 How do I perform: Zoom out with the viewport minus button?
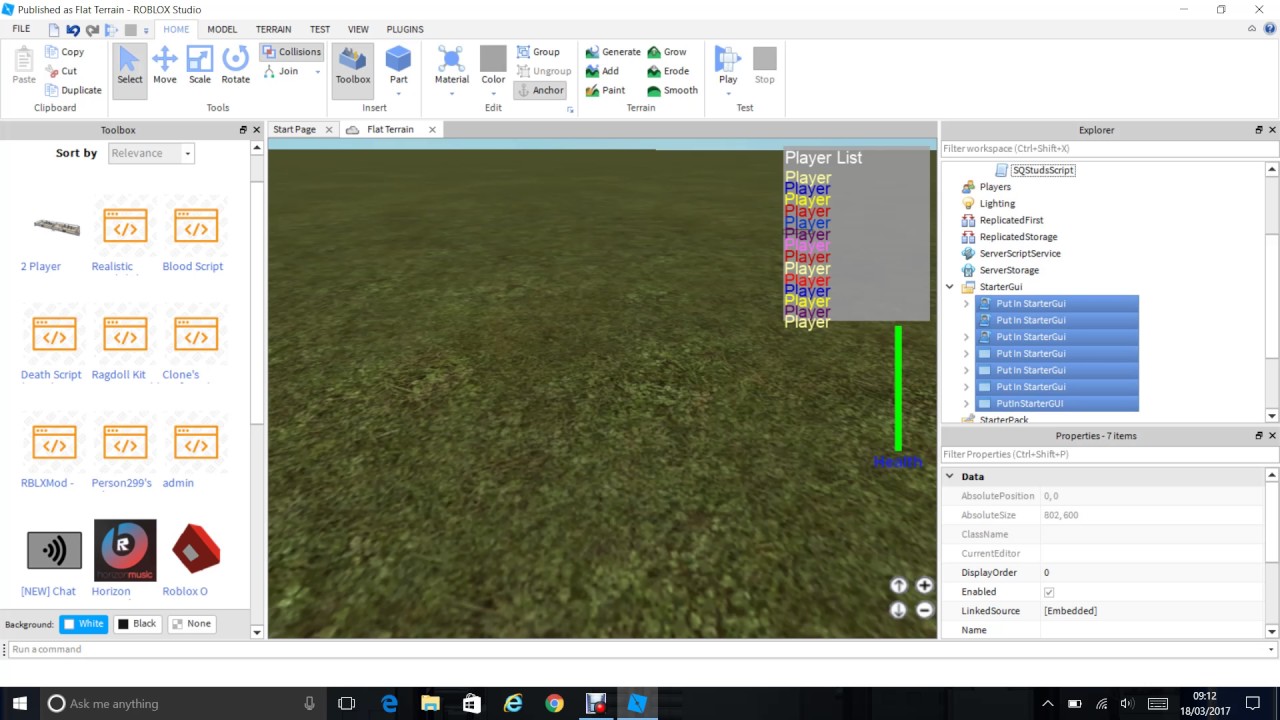(924, 610)
